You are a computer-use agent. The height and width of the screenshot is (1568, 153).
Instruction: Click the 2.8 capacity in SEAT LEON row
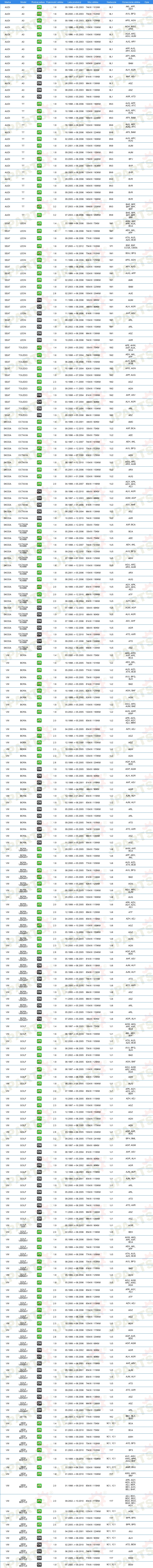pyautogui.click(x=55, y=293)
